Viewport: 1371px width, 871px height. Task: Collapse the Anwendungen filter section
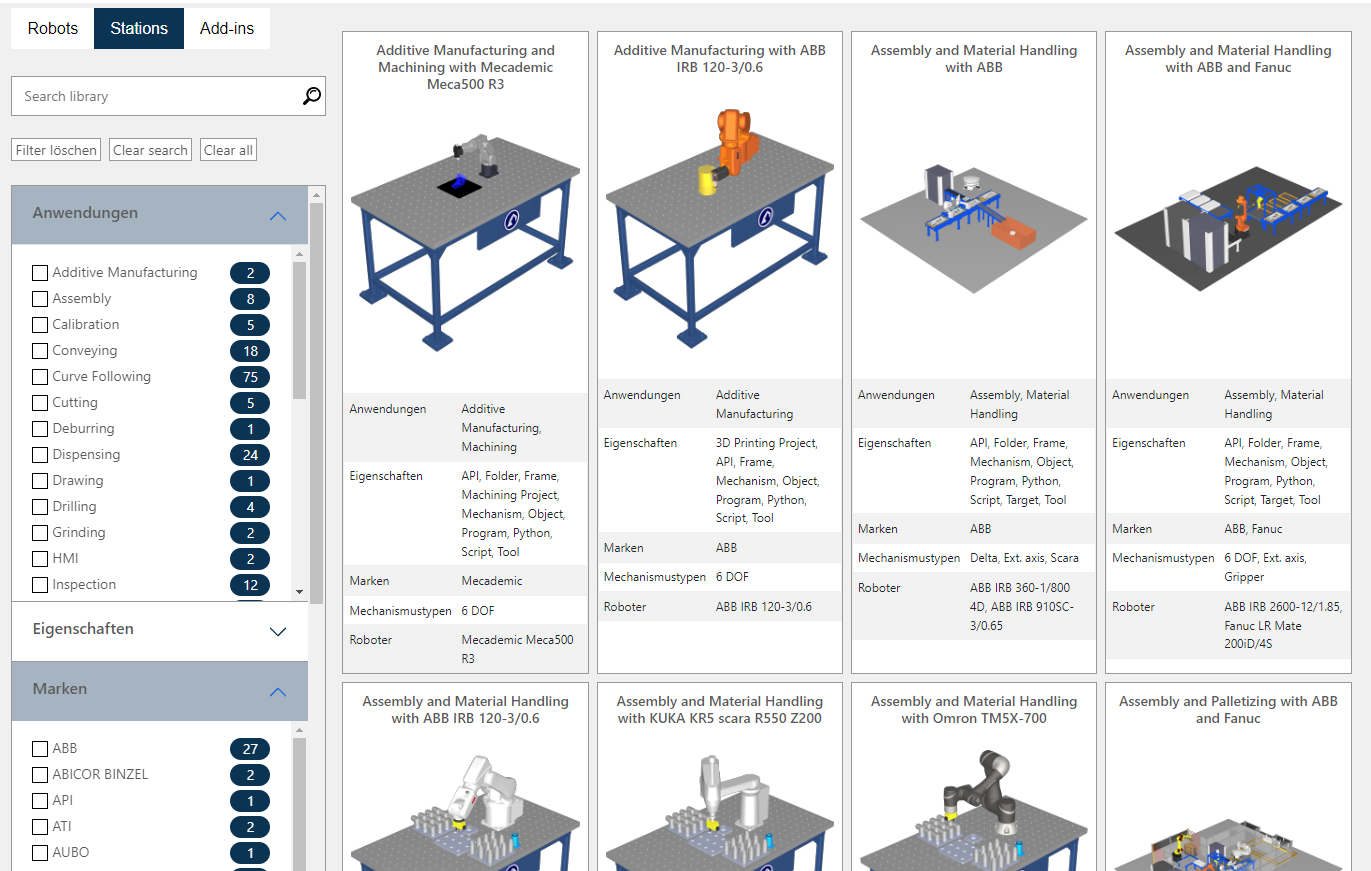click(277, 214)
